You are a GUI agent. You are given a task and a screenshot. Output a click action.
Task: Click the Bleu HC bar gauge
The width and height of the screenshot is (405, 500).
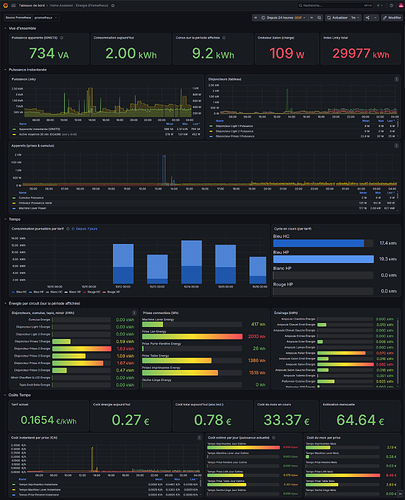point(323,243)
